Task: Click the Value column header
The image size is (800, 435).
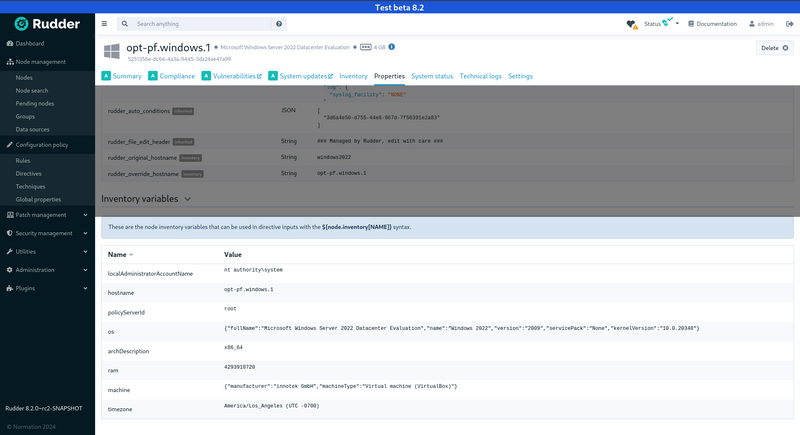Action: click(233, 254)
